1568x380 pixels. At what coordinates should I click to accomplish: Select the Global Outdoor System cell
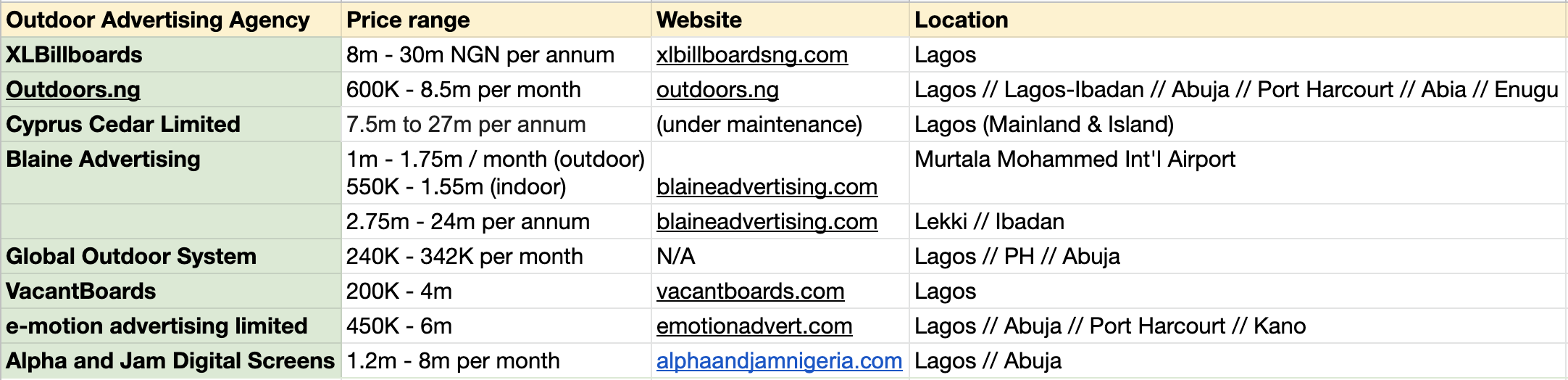171,257
